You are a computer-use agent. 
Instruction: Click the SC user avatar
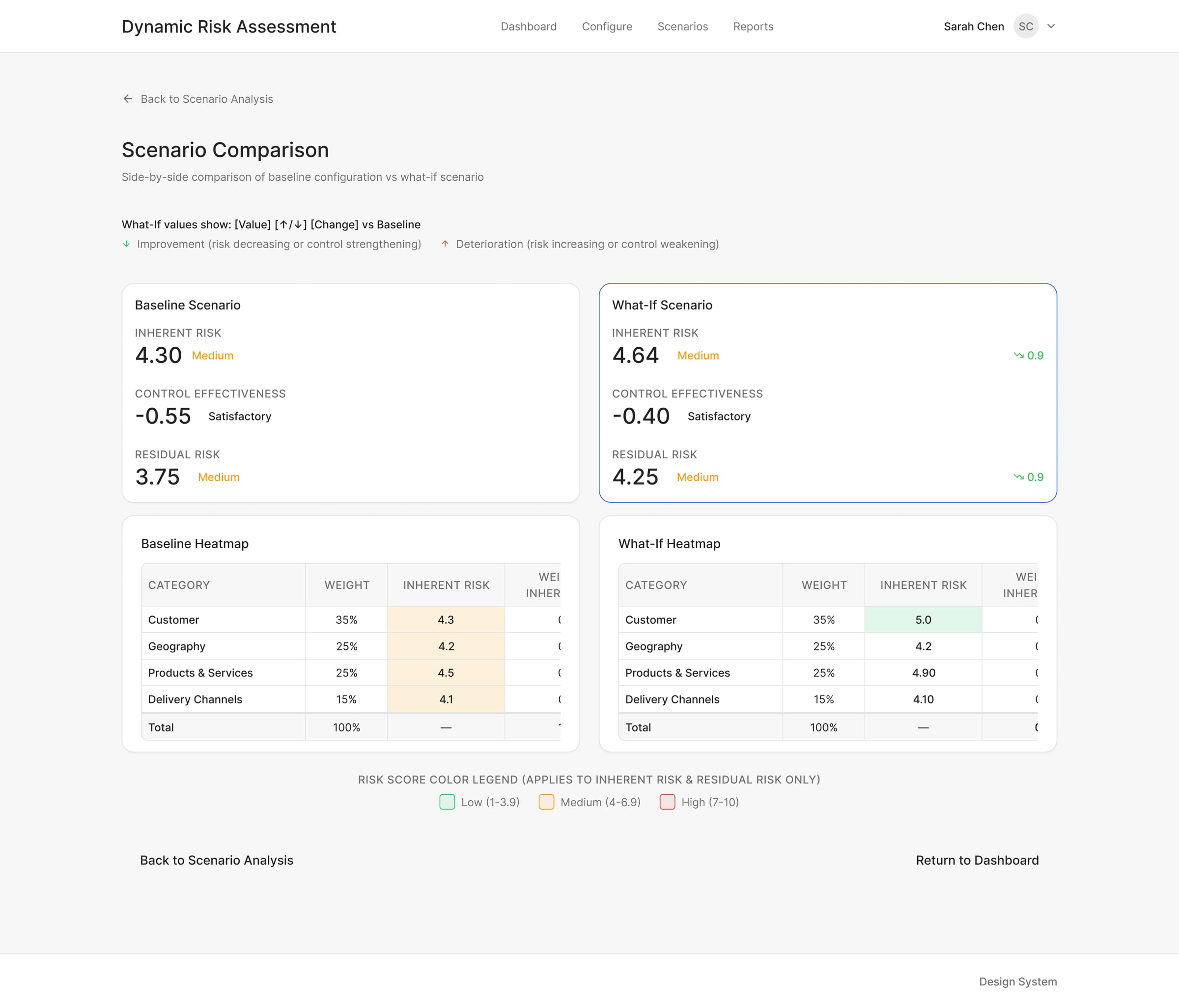click(x=1025, y=27)
